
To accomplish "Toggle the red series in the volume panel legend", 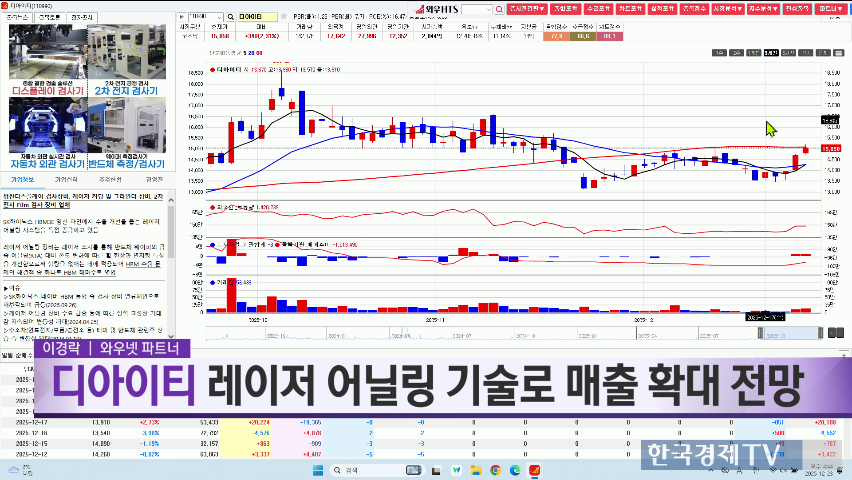I will (212, 283).
